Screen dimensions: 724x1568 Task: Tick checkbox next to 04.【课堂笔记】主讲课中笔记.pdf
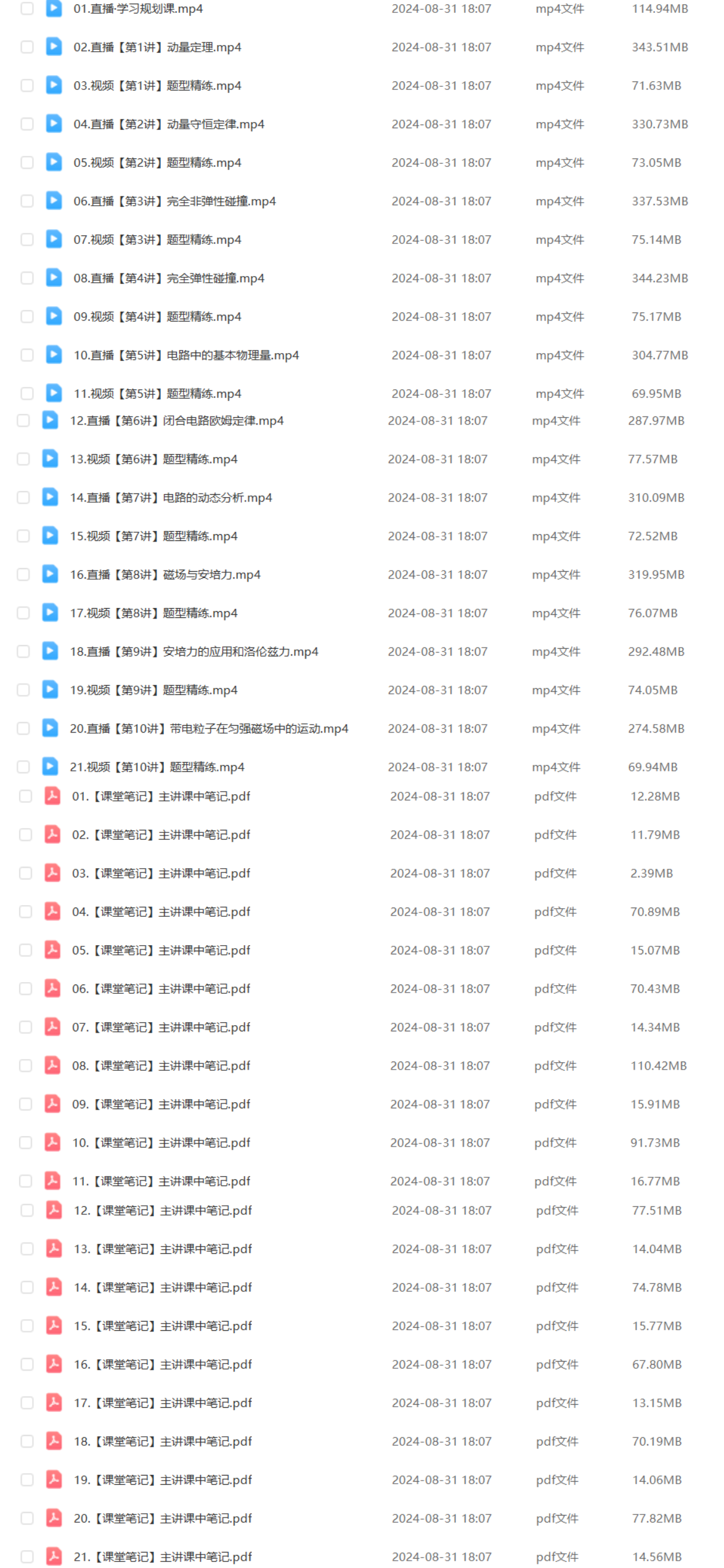26,911
